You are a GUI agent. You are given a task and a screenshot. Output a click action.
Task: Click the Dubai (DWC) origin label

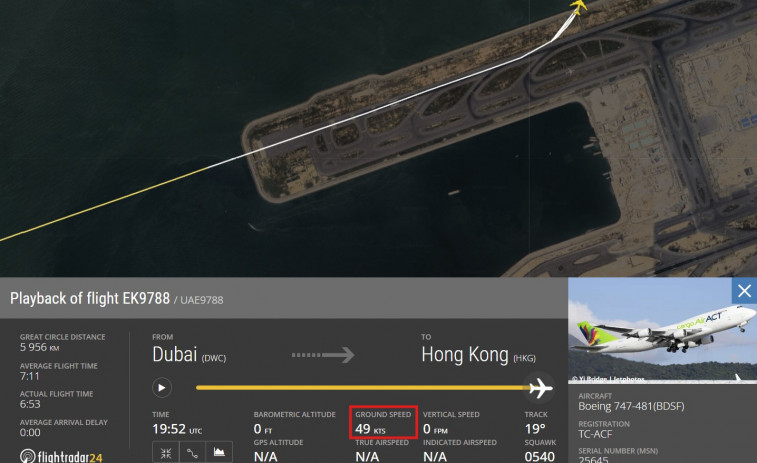click(189, 355)
